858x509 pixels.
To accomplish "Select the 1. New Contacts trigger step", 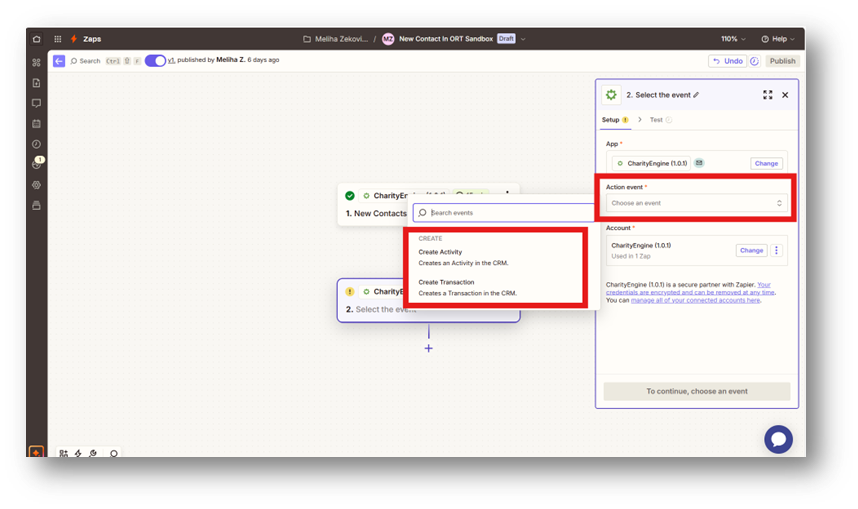I will coord(376,213).
